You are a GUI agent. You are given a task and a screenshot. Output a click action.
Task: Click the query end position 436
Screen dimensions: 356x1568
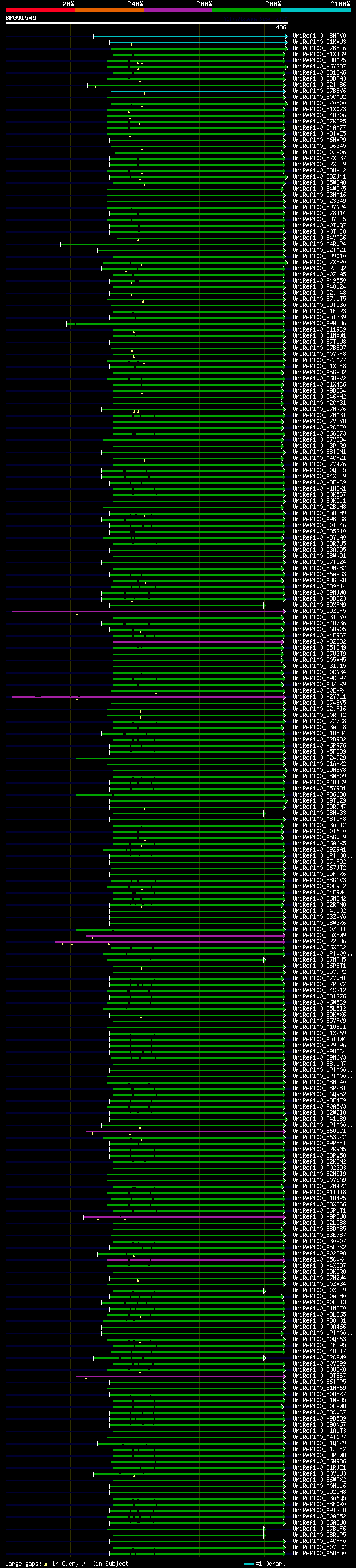pyautogui.click(x=280, y=27)
